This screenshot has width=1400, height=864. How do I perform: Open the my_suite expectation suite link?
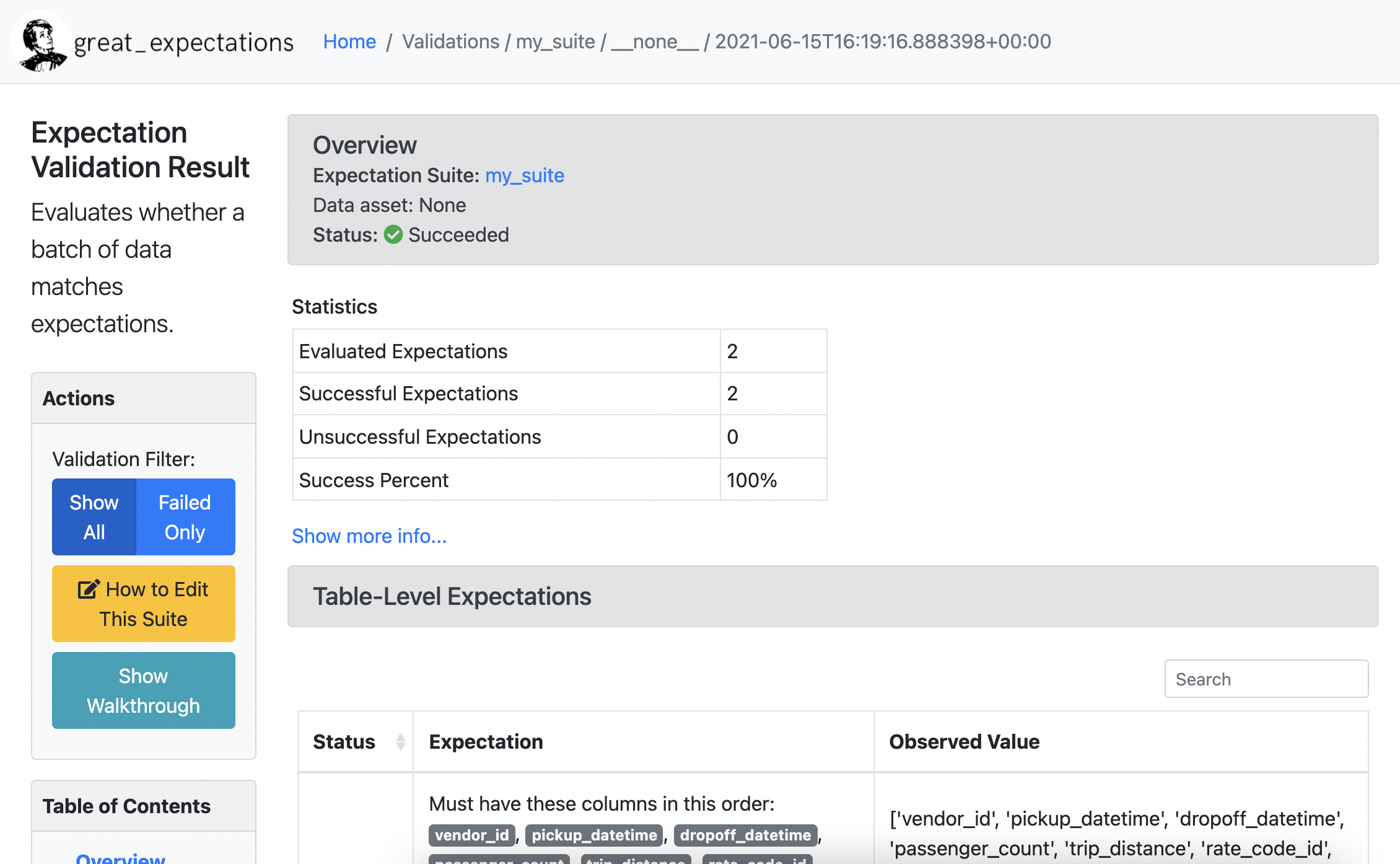[525, 174]
